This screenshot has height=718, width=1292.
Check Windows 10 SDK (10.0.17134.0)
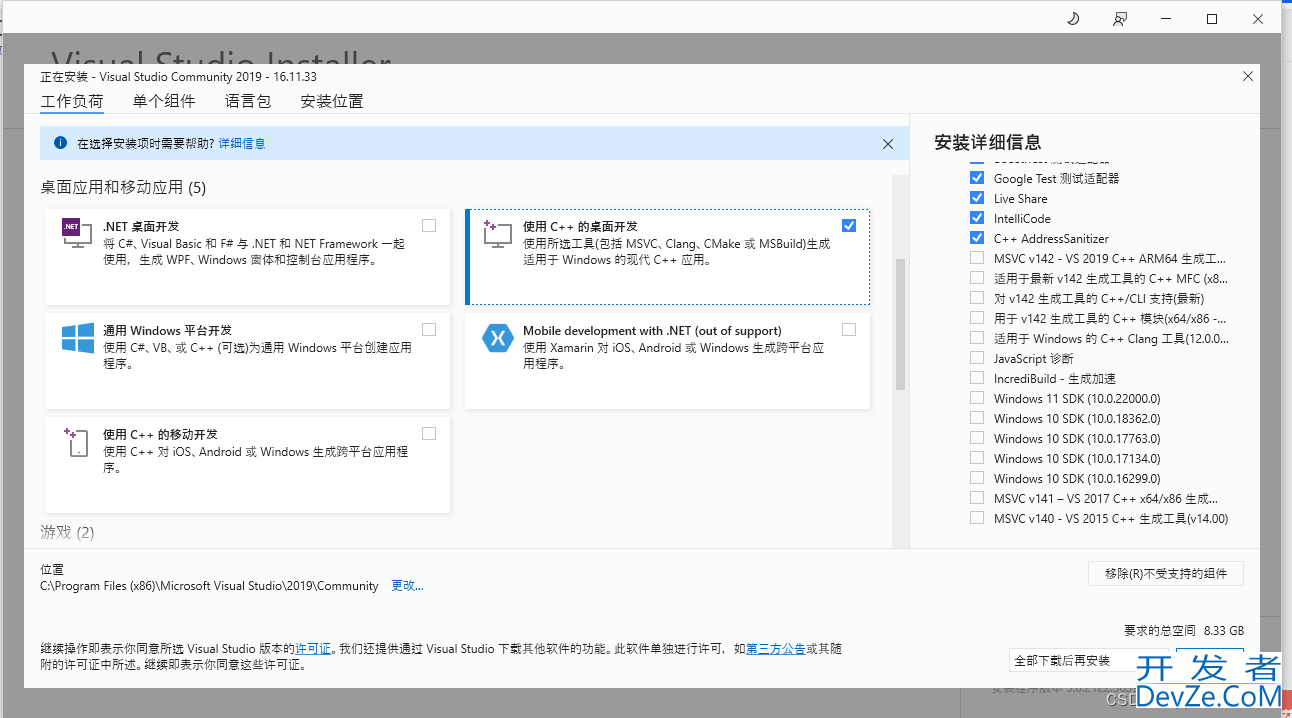coord(977,458)
